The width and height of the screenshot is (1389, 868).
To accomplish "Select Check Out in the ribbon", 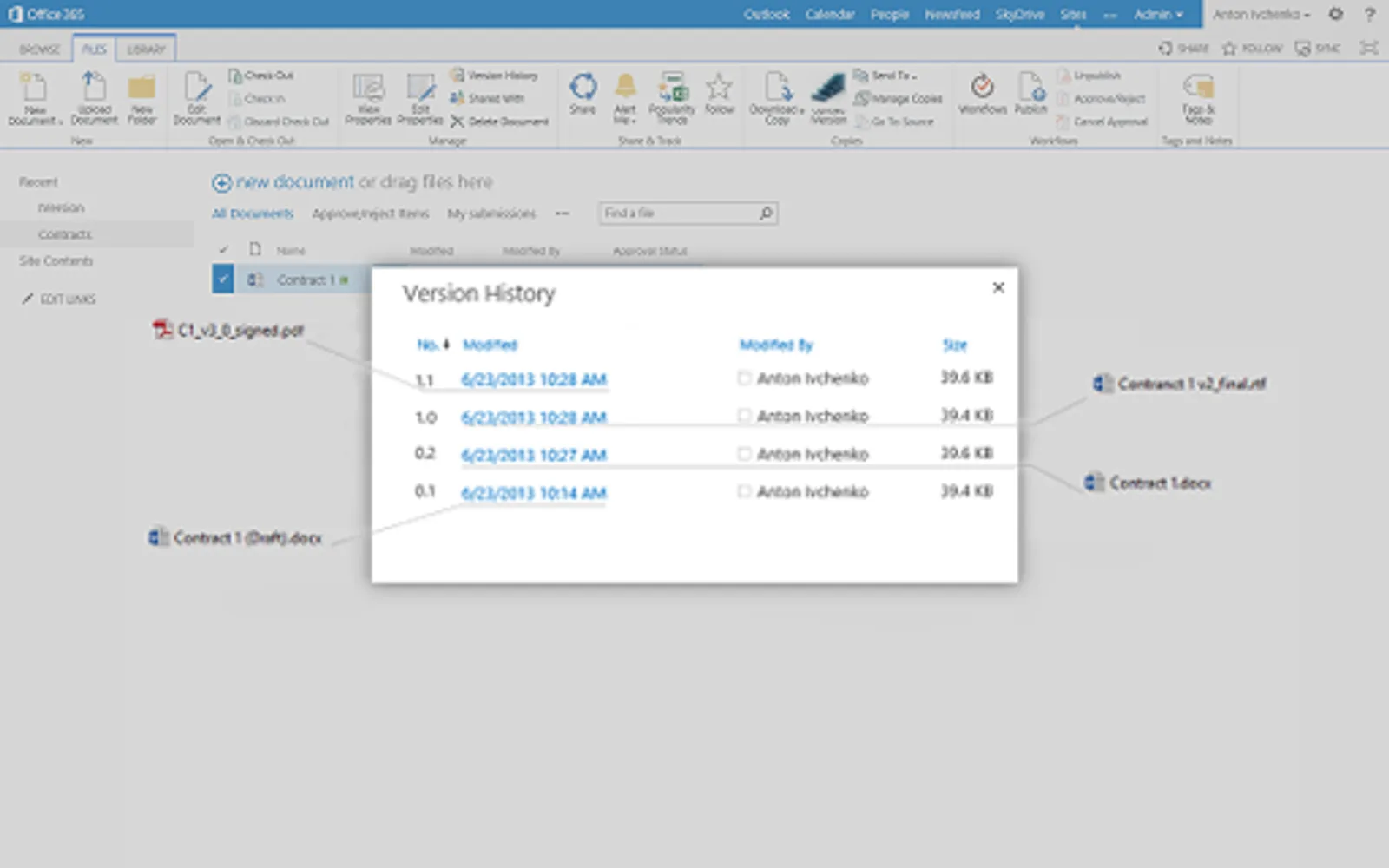I will click(x=261, y=76).
